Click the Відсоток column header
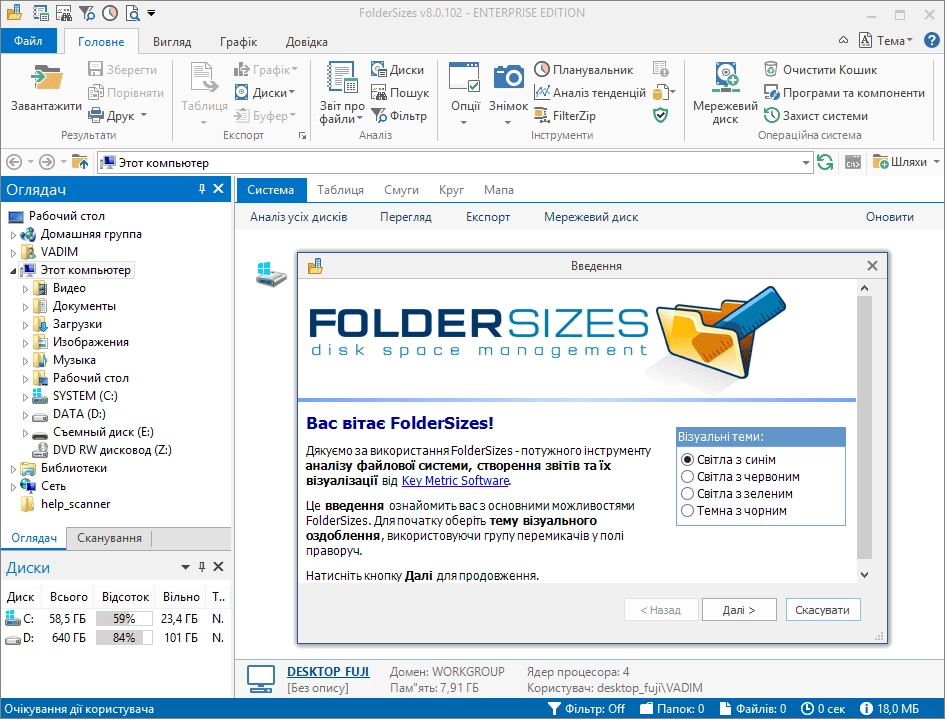Image resolution: width=945 pixels, height=719 pixels. (125, 597)
